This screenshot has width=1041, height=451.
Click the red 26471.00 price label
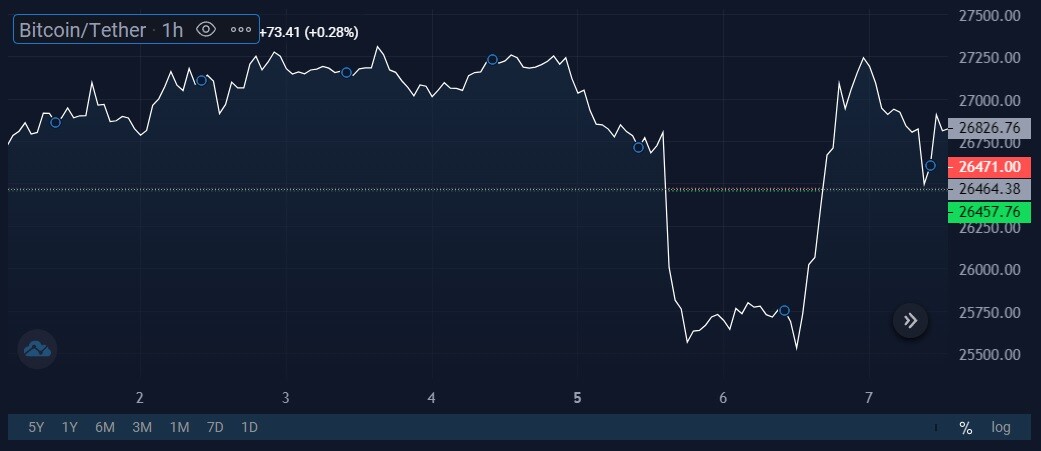point(989,167)
